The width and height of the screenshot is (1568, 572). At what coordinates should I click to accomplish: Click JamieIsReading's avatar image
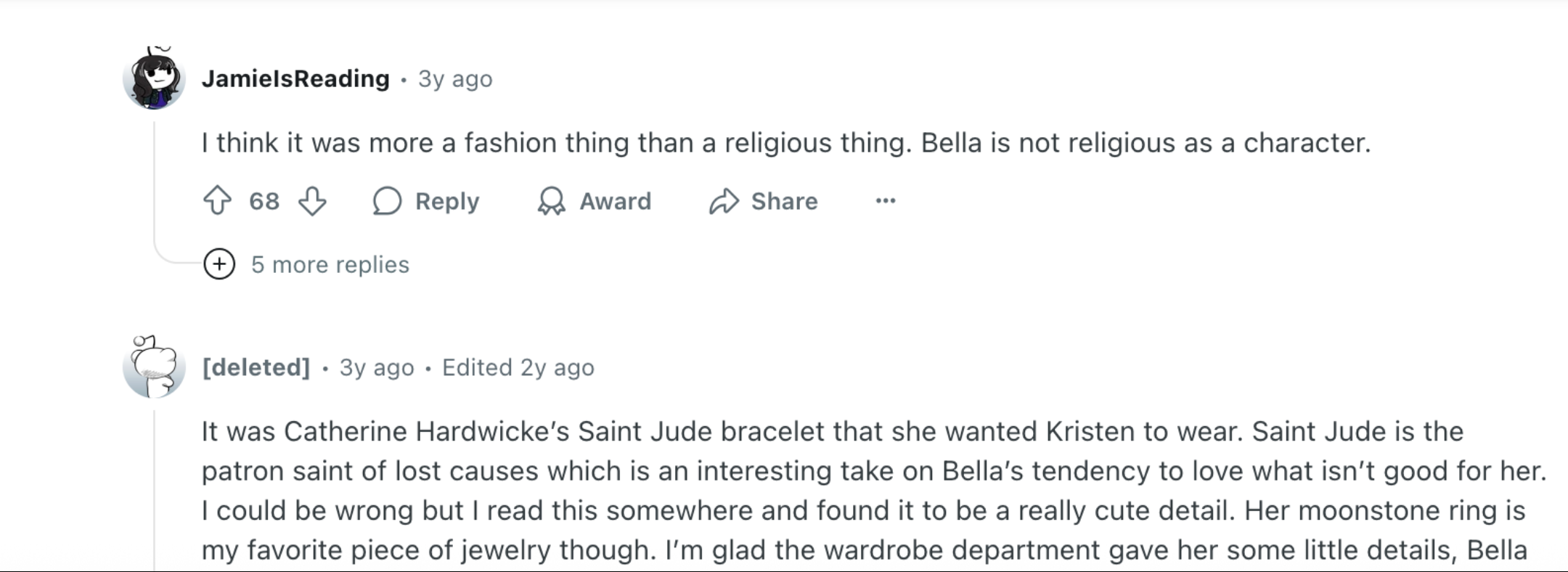[154, 78]
